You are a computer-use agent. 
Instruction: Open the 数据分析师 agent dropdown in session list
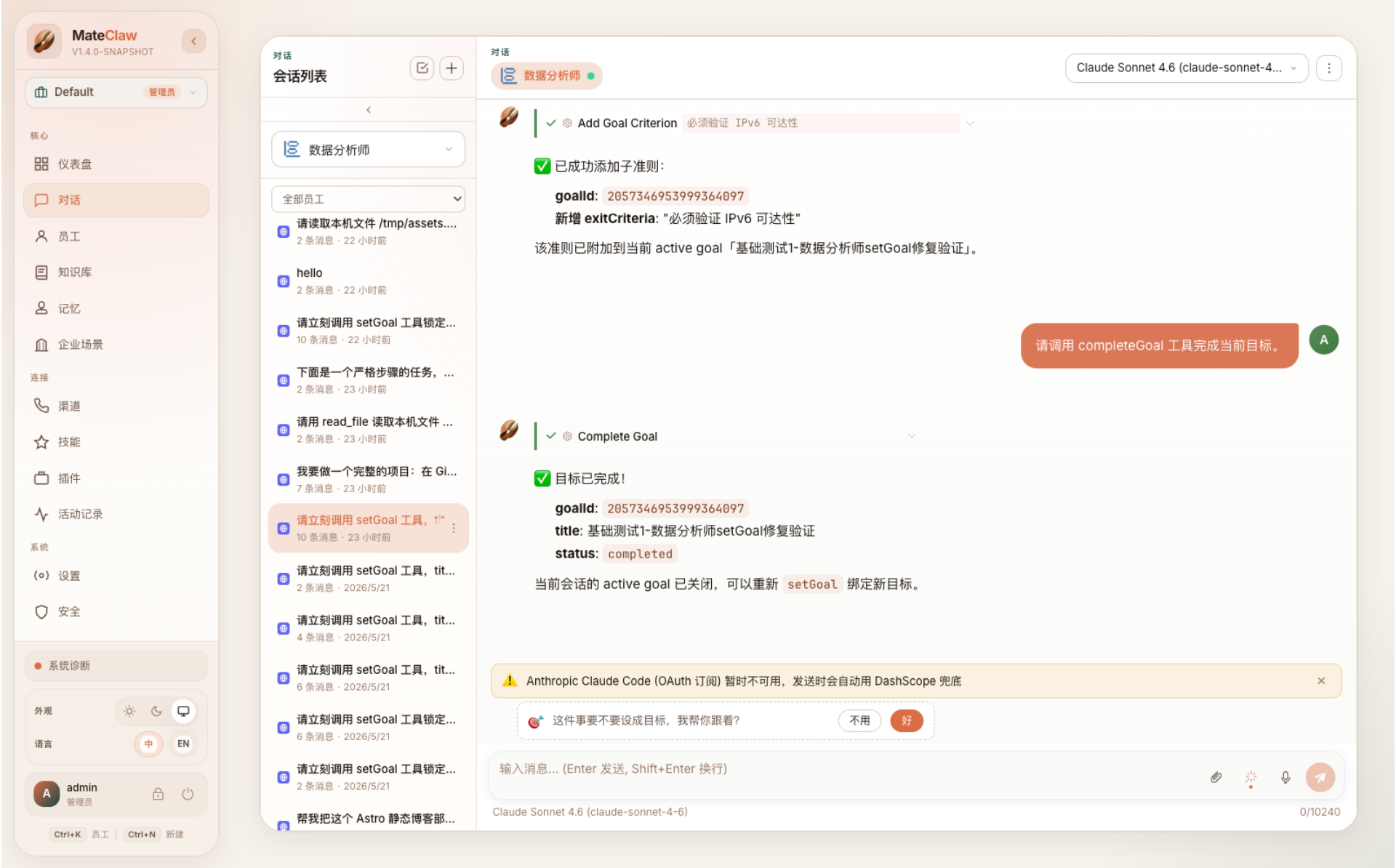(369, 150)
